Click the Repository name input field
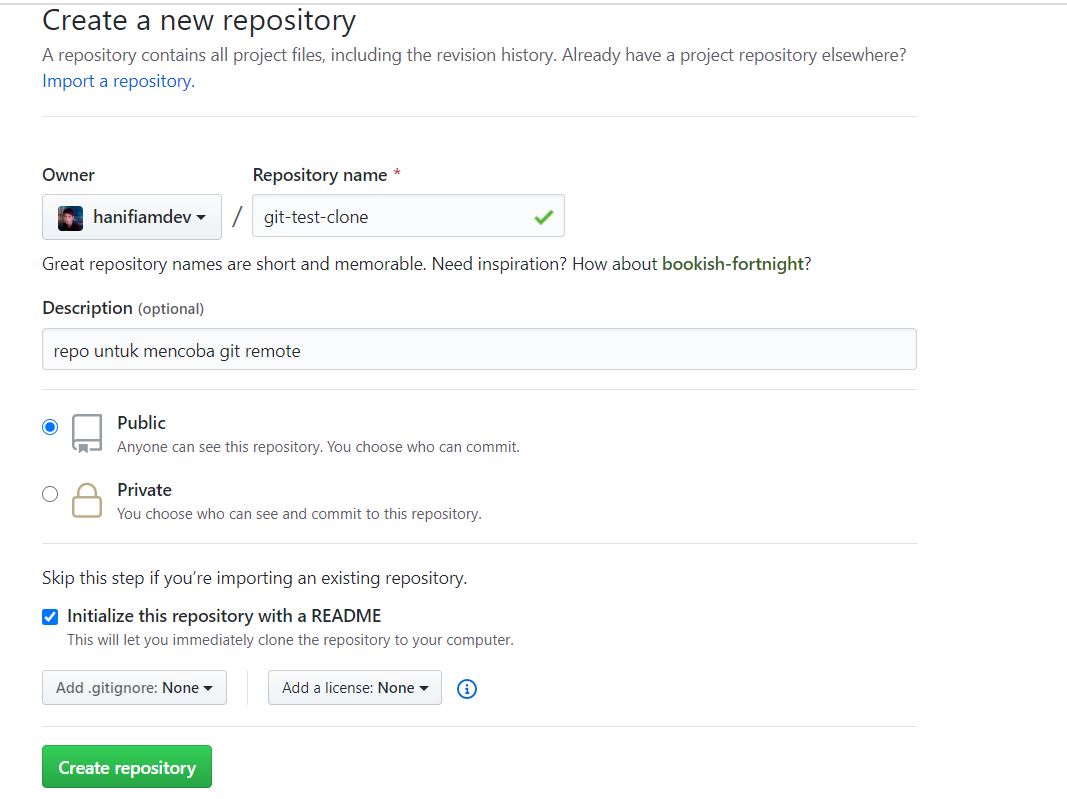The height and width of the screenshot is (799, 1067). [408, 216]
